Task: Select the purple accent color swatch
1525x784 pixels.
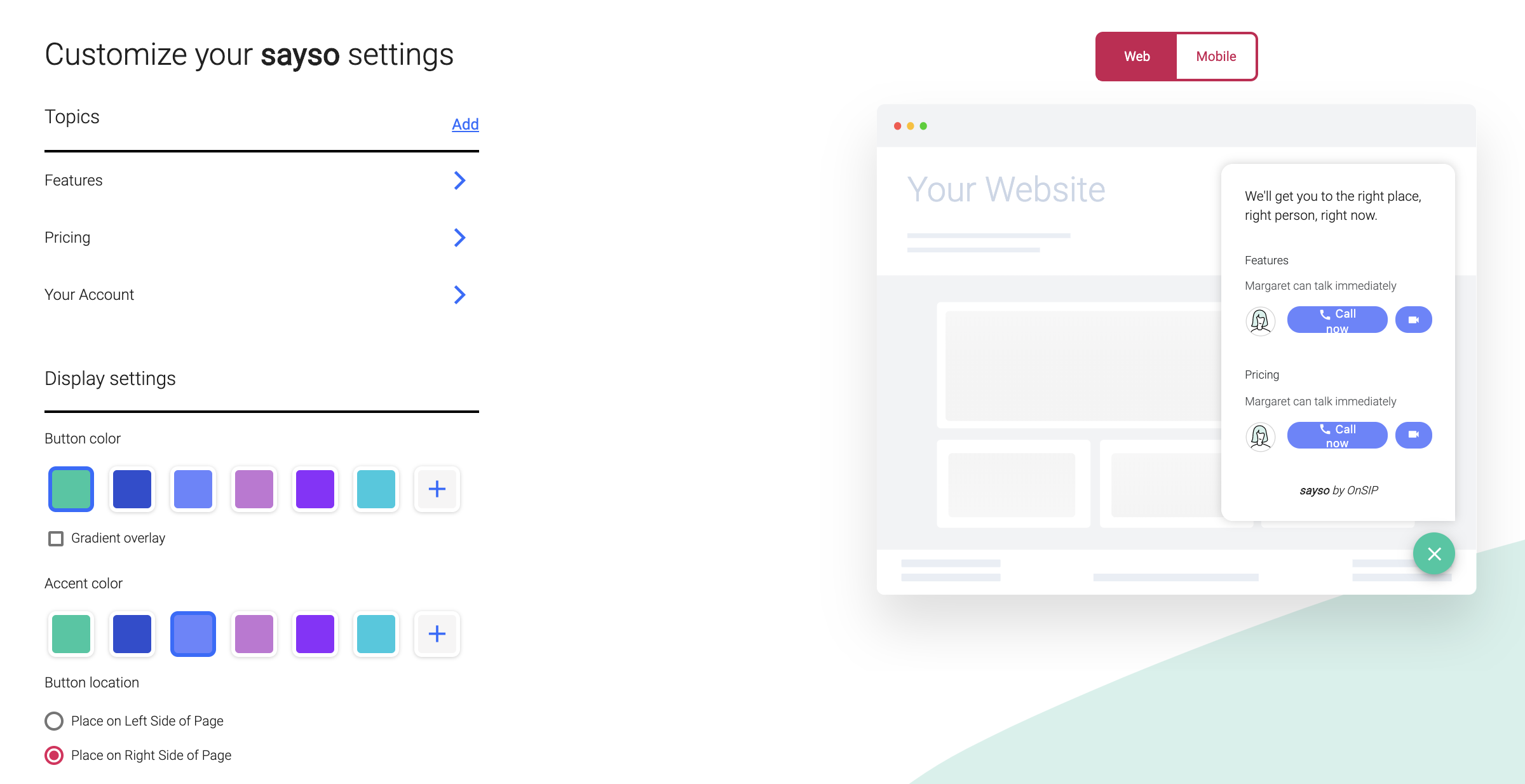Action: tap(315, 633)
